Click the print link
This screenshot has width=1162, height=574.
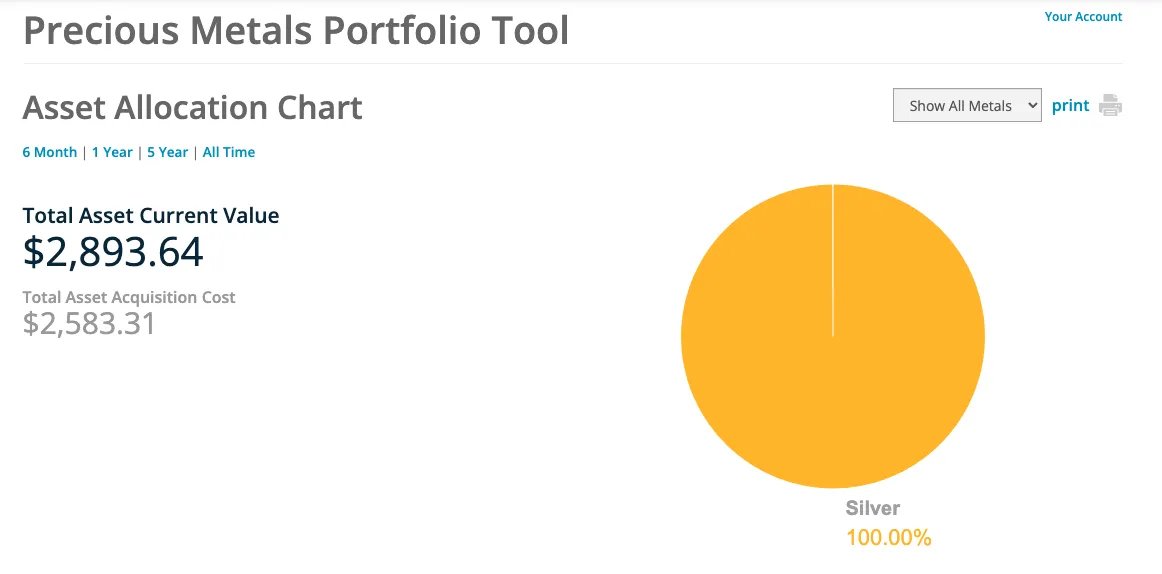tap(1070, 105)
